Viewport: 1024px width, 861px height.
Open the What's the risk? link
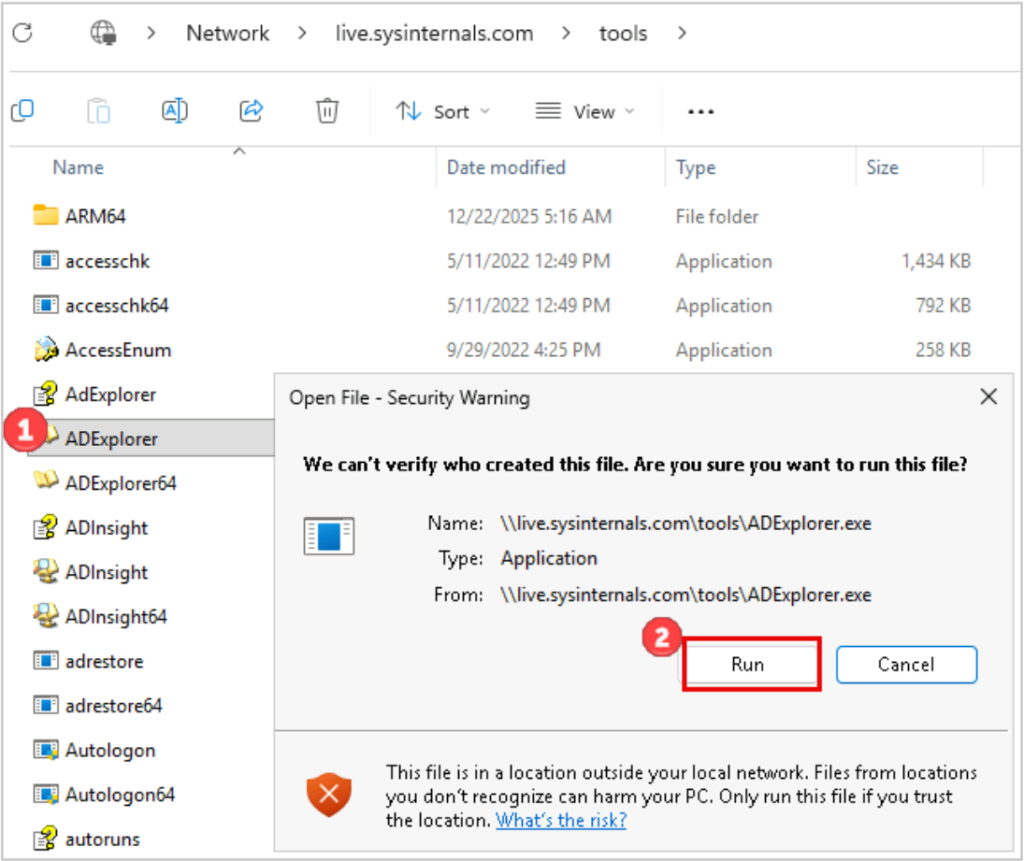561,820
